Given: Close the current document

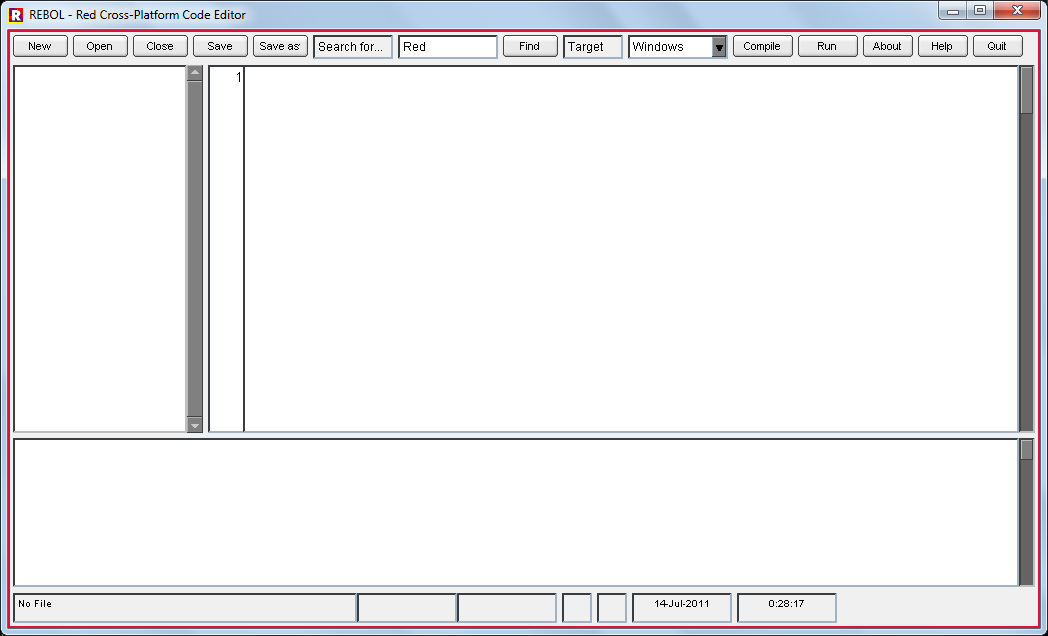Looking at the screenshot, I should [x=160, y=46].
